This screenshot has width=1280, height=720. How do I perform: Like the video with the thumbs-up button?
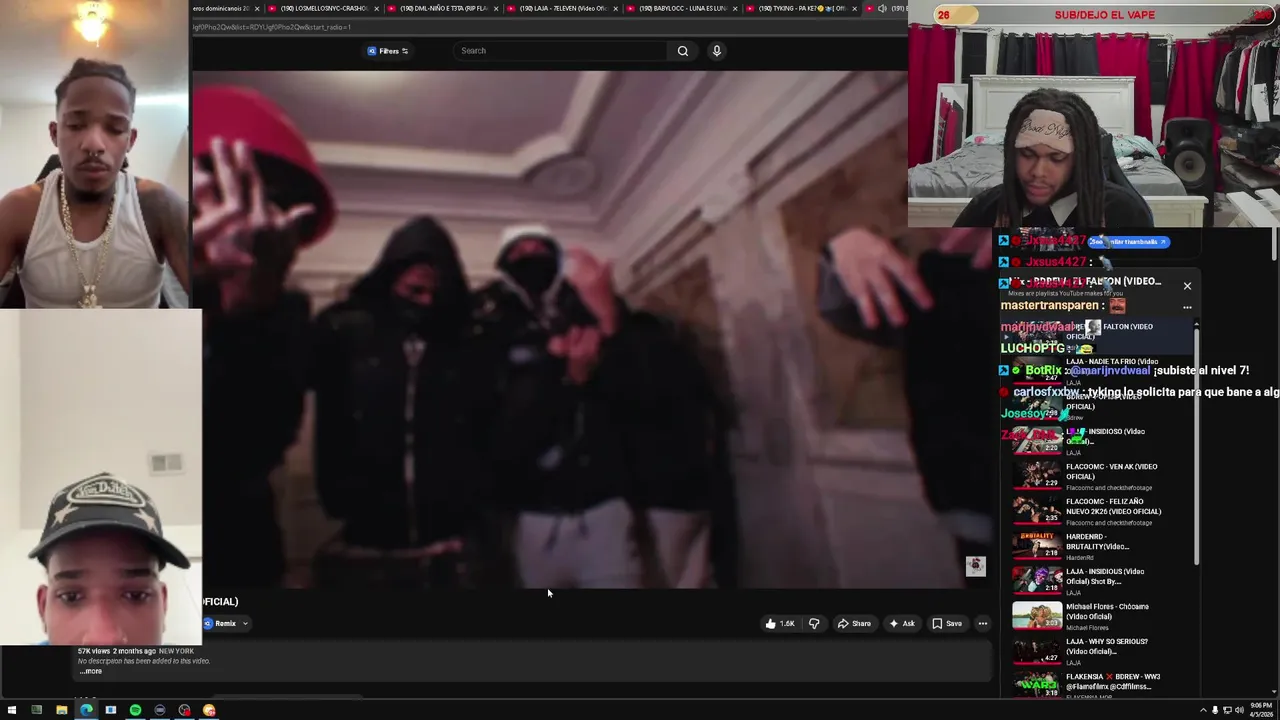[779, 624]
